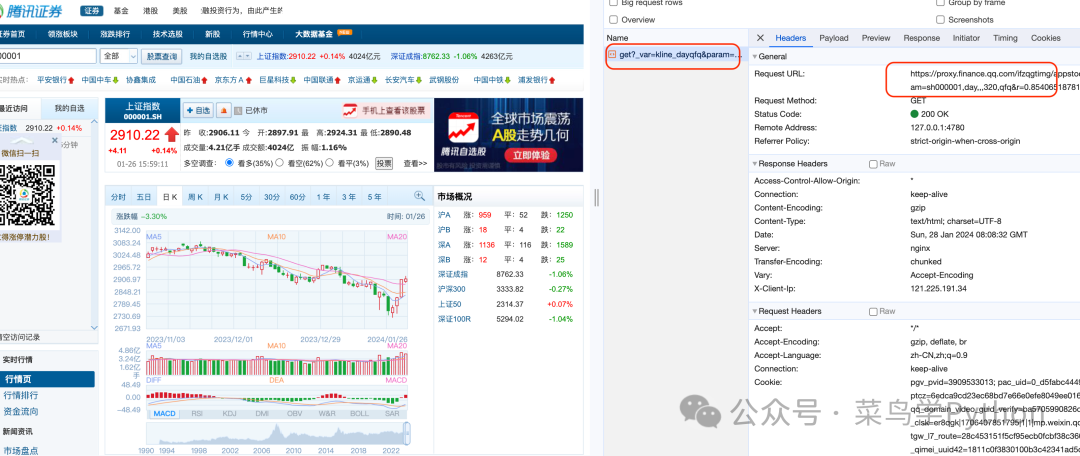Collapse the General section
Image resolution: width=1080 pixels, height=456 pixels.
(x=755, y=56)
